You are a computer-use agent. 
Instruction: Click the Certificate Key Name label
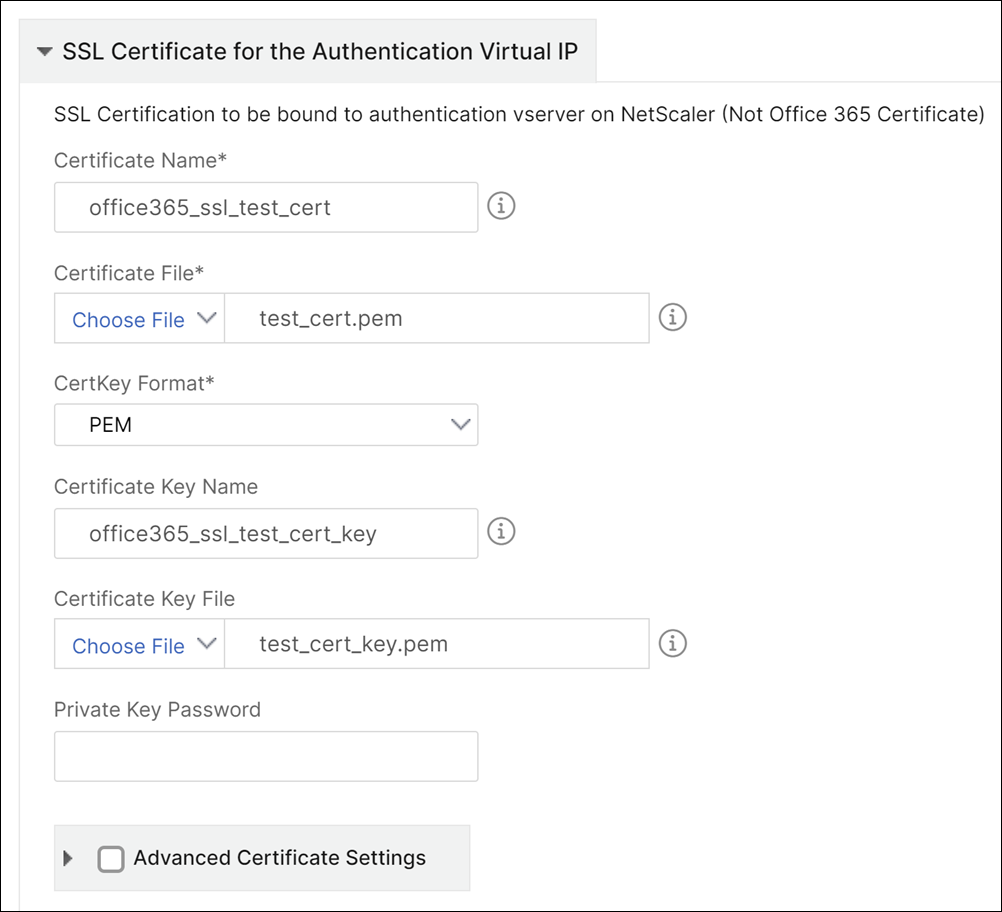click(155, 487)
